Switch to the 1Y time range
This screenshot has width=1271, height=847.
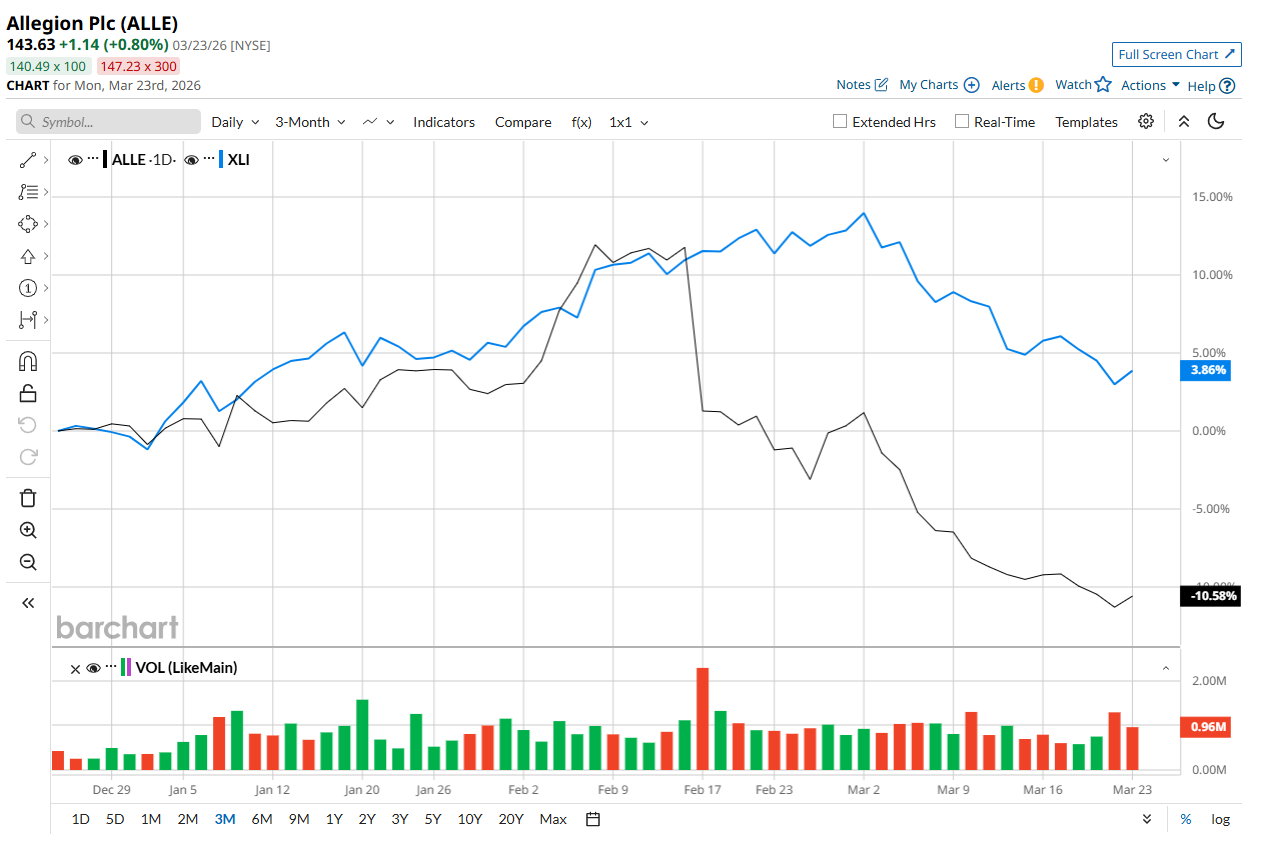pos(334,819)
